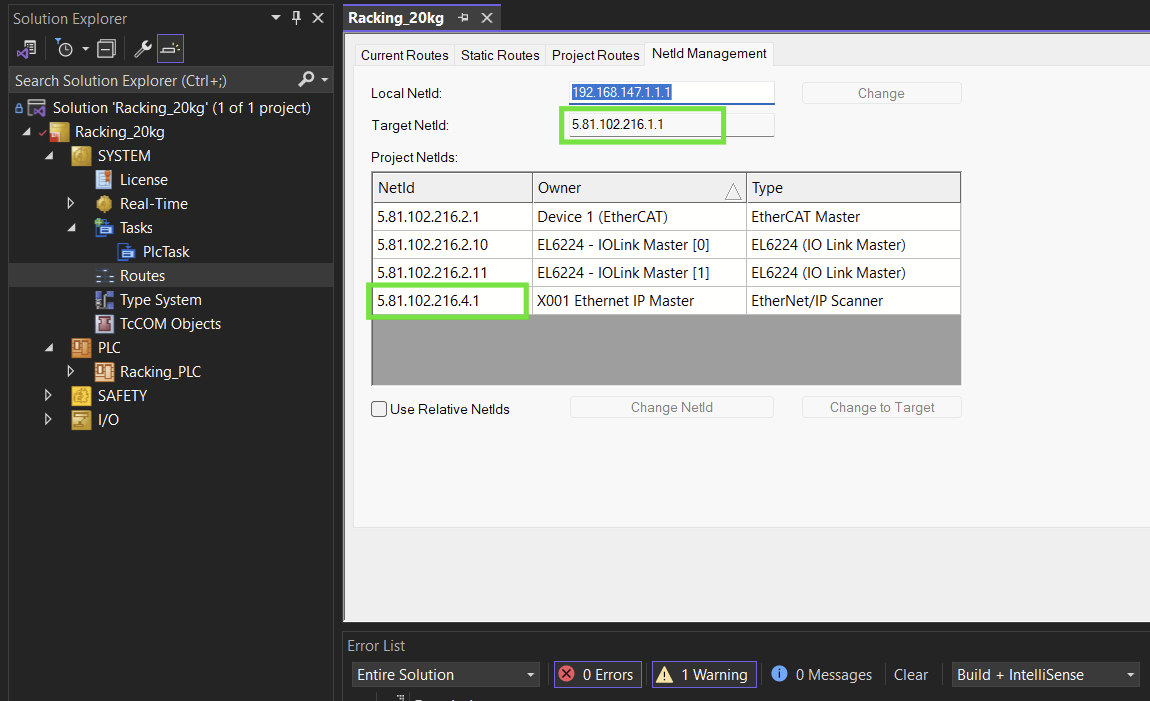Close the Racking_20kg document tab
The width and height of the screenshot is (1150, 701).
[x=487, y=18]
